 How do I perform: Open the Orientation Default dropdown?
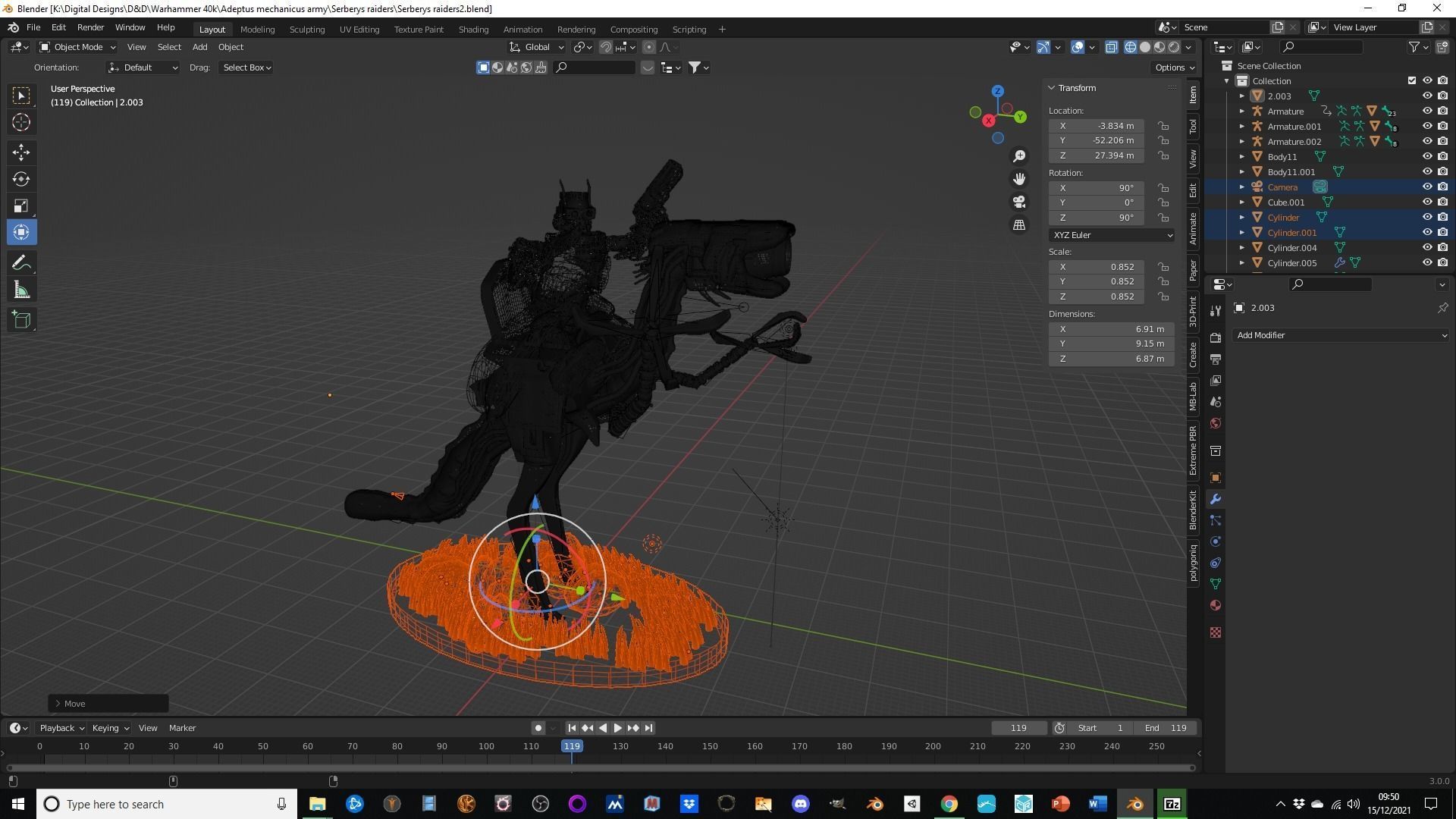pyautogui.click(x=143, y=67)
